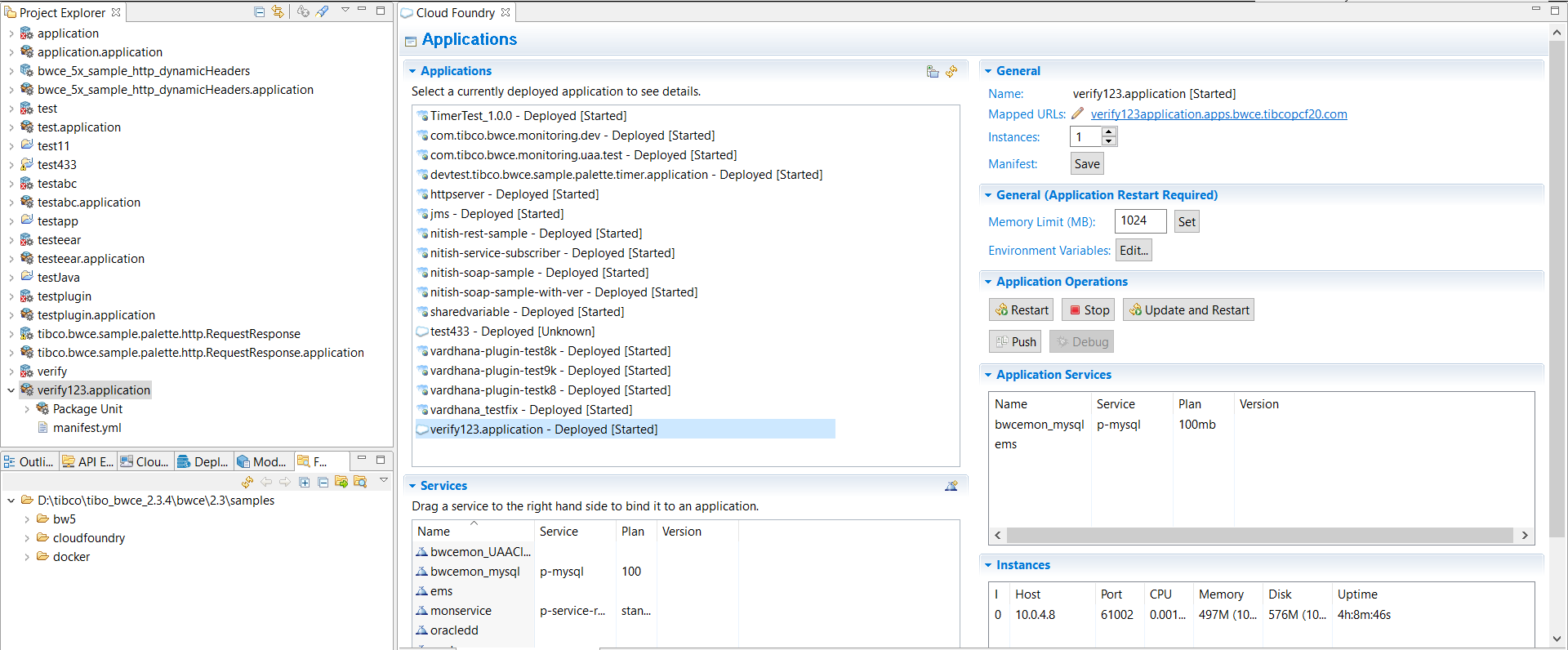
Task: Click the Cloud Foundry tab icon
Action: (407, 13)
